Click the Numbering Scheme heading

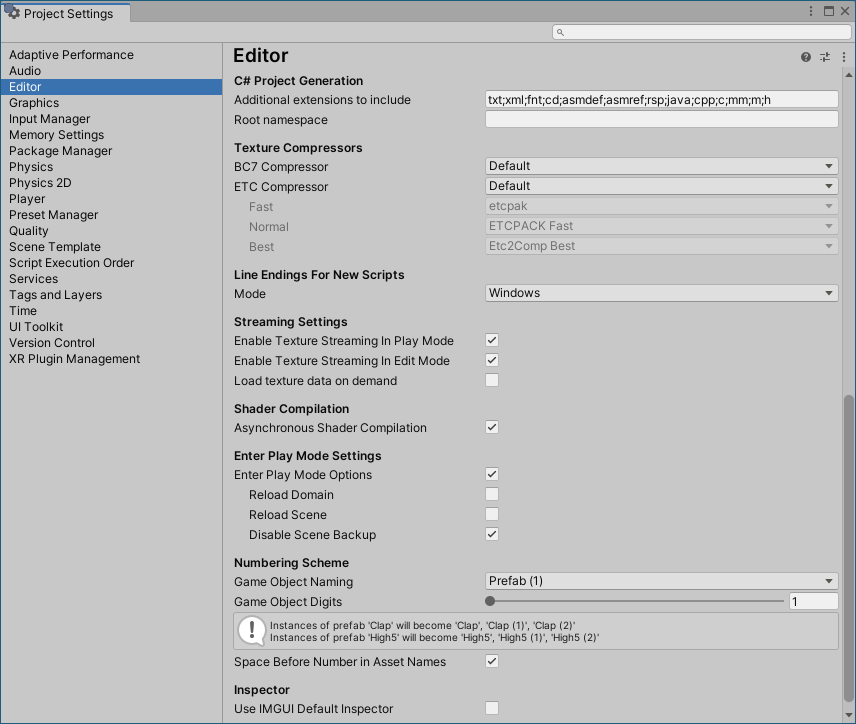tap(291, 563)
